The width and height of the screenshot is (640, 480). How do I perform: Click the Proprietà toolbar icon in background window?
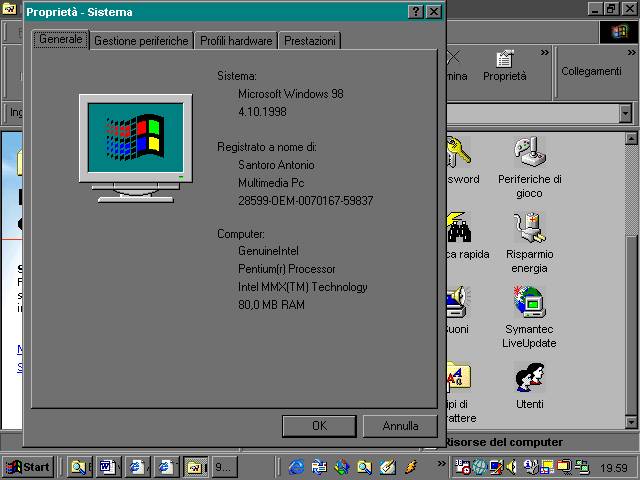pyautogui.click(x=504, y=66)
